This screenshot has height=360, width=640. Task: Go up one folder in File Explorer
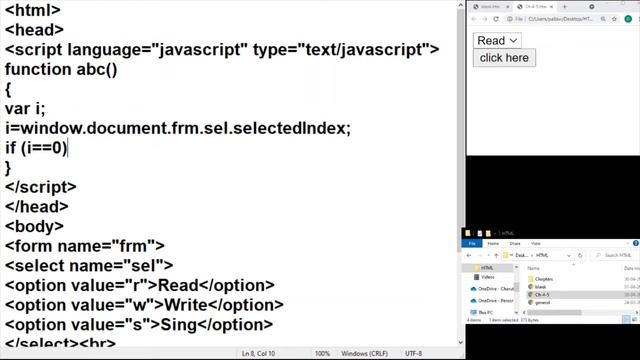coord(496,256)
